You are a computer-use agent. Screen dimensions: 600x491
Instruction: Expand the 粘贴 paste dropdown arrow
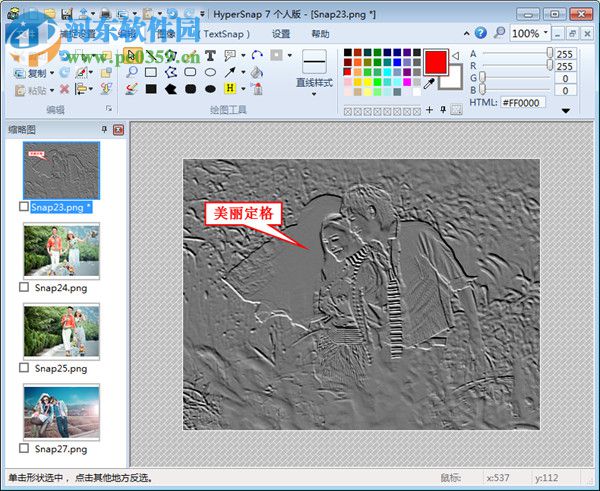click(x=52, y=90)
